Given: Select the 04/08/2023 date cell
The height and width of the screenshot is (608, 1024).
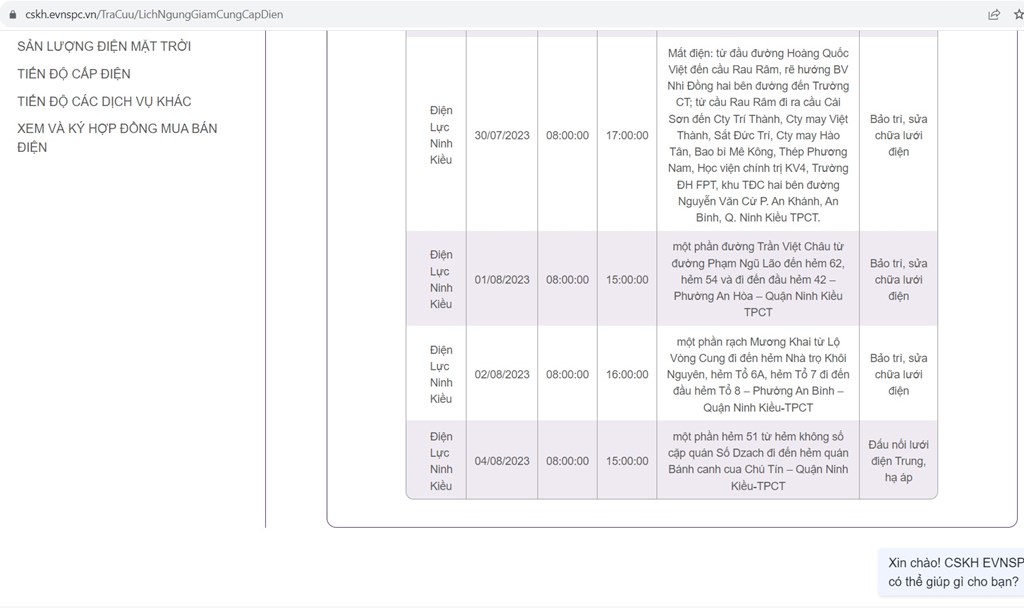Looking at the screenshot, I should click(502, 461).
